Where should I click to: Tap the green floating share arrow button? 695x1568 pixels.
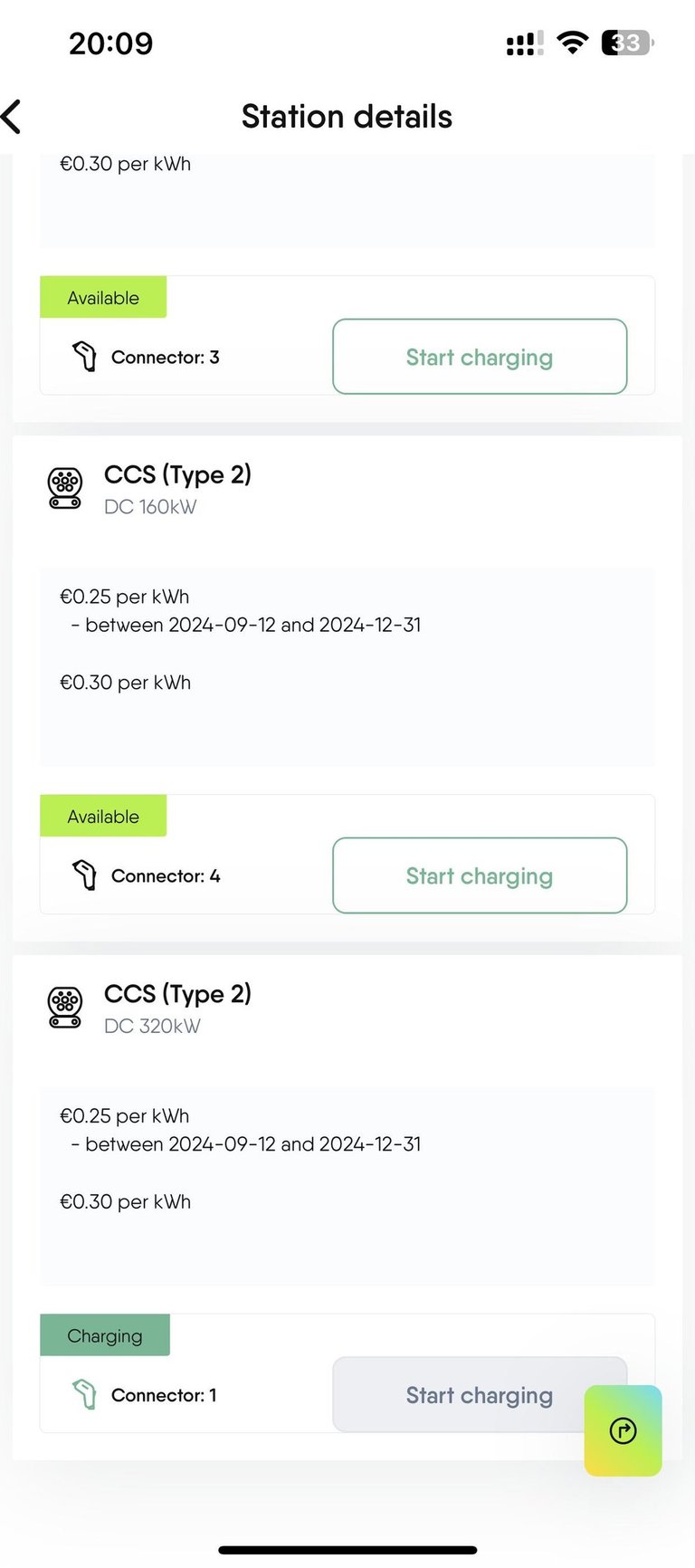coord(623,1430)
